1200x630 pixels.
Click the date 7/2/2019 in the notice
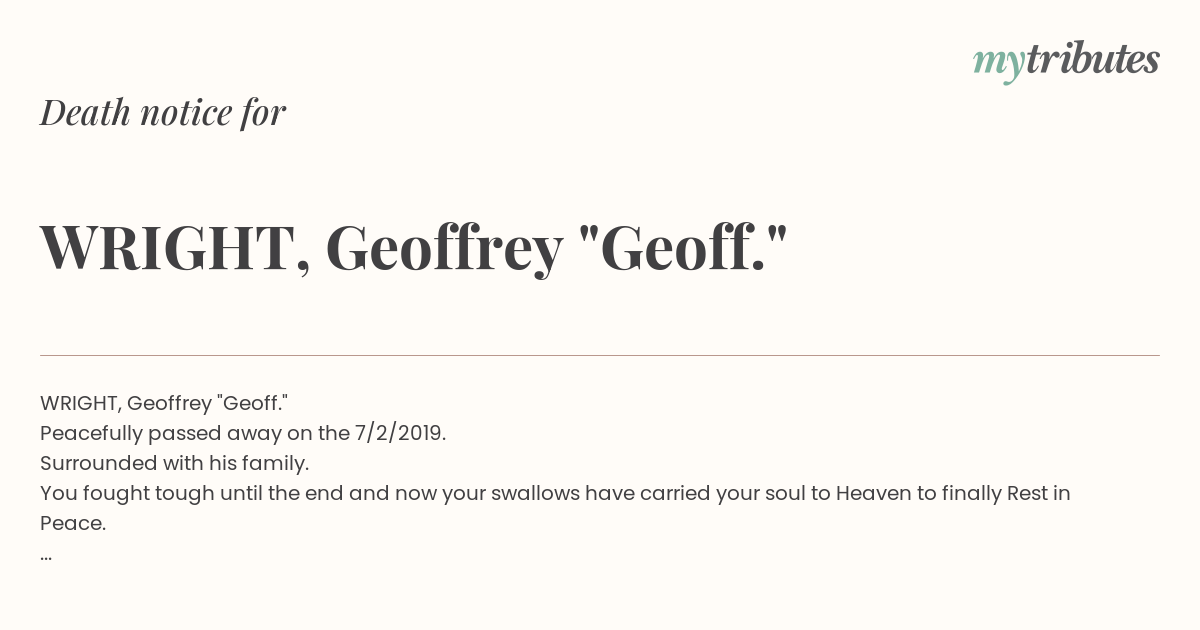tap(400, 433)
